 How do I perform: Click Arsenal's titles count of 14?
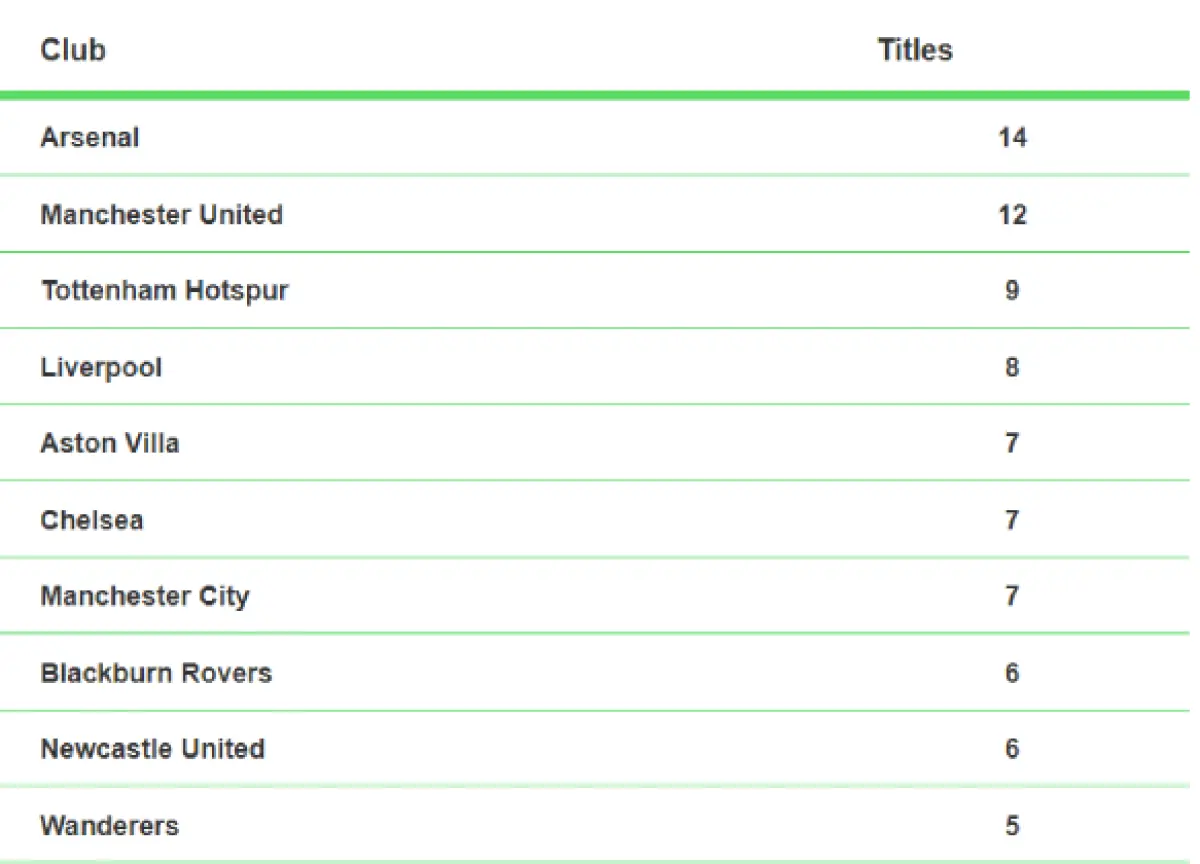(x=1012, y=137)
